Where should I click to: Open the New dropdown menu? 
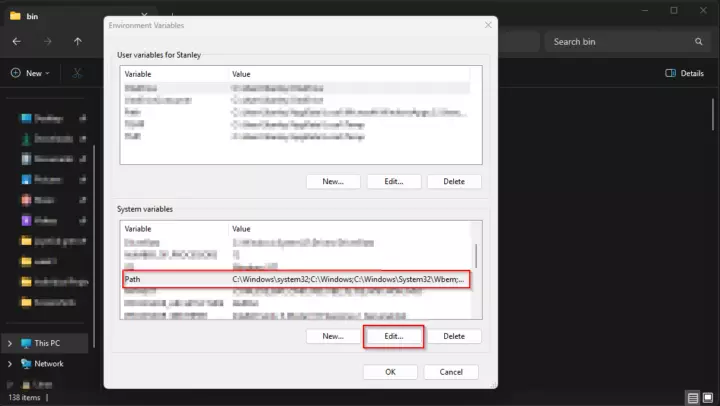tap(33, 73)
